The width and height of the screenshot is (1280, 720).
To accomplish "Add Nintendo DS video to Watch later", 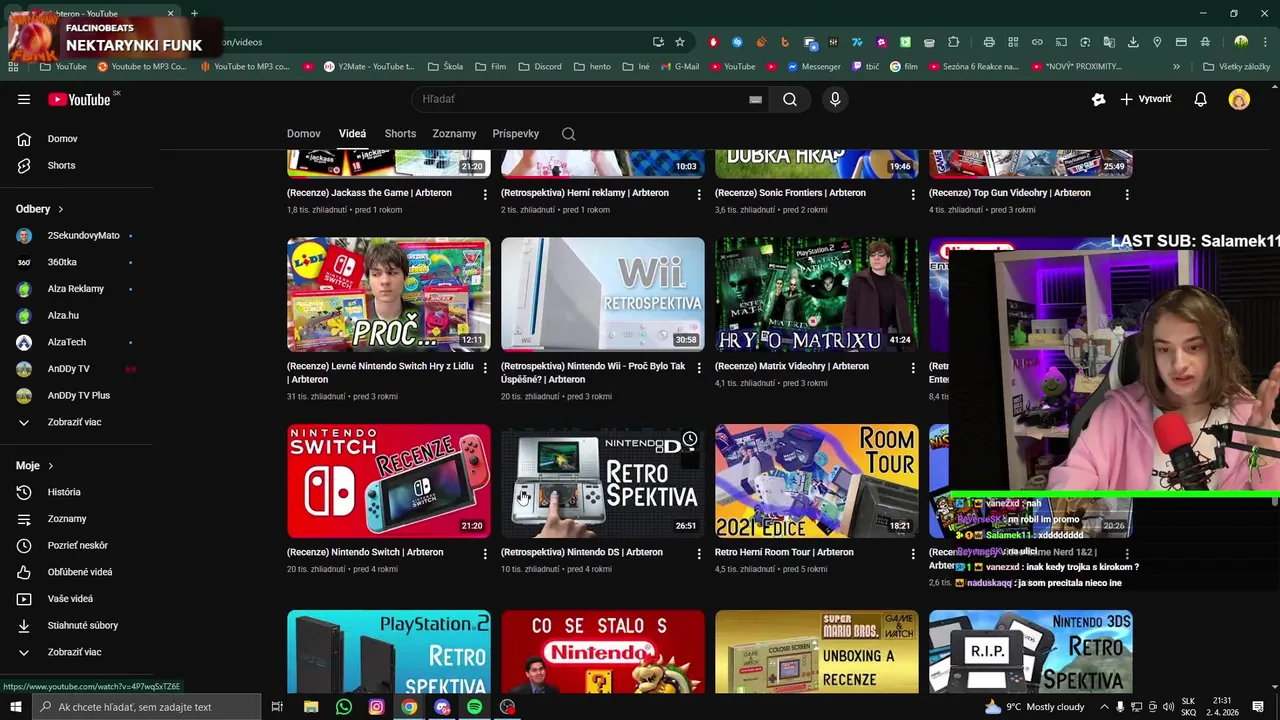I will [x=690, y=439].
